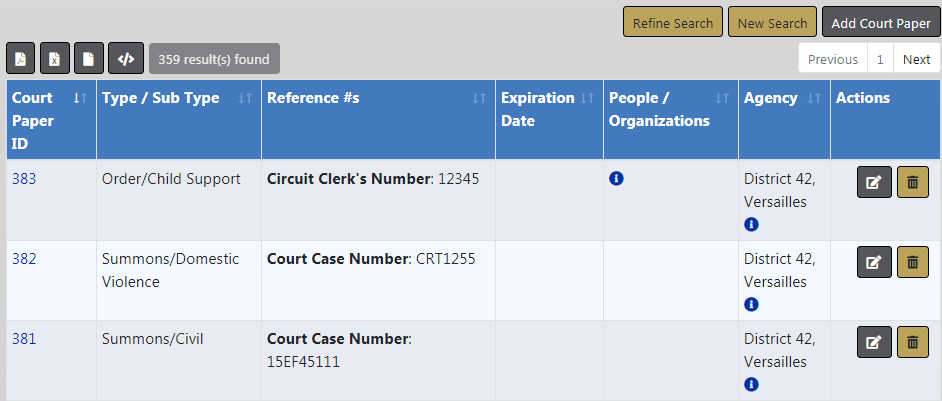The width and height of the screenshot is (942, 401).
Task: Show people info for paper 383
Action: (x=616, y=179)
